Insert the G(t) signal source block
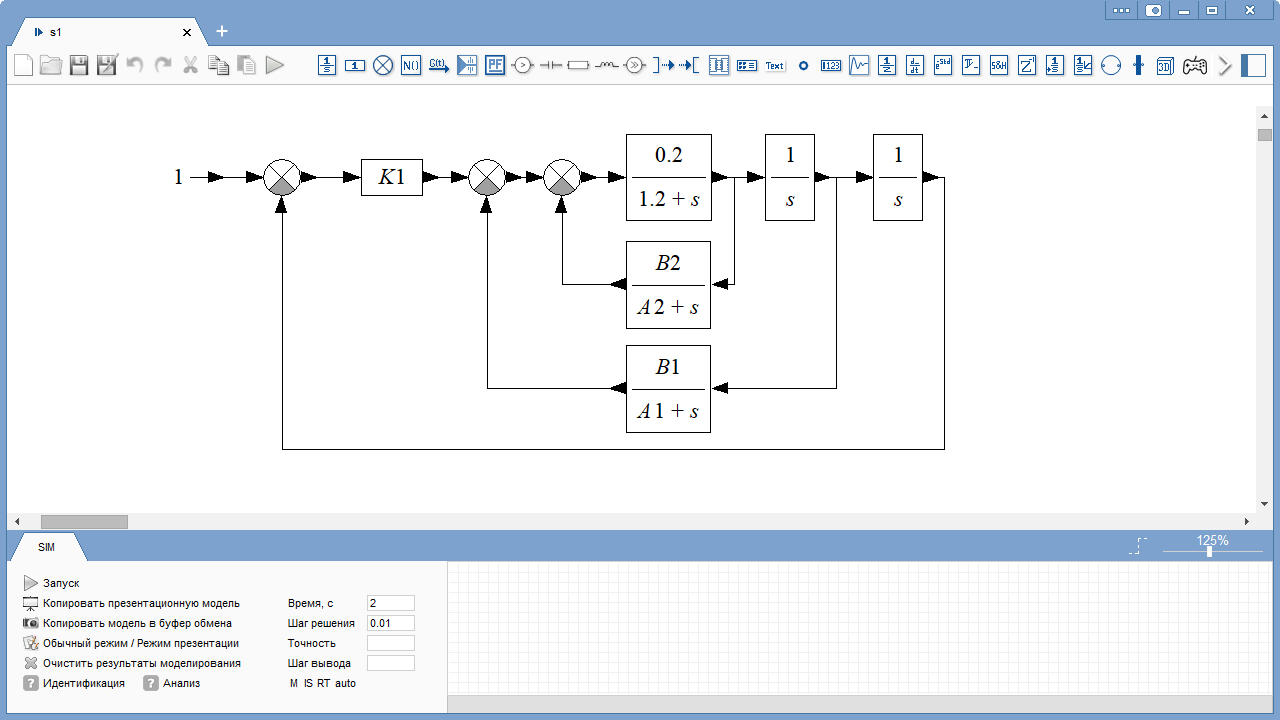This screenshot has width=1280, height=720. coord(439,66)
